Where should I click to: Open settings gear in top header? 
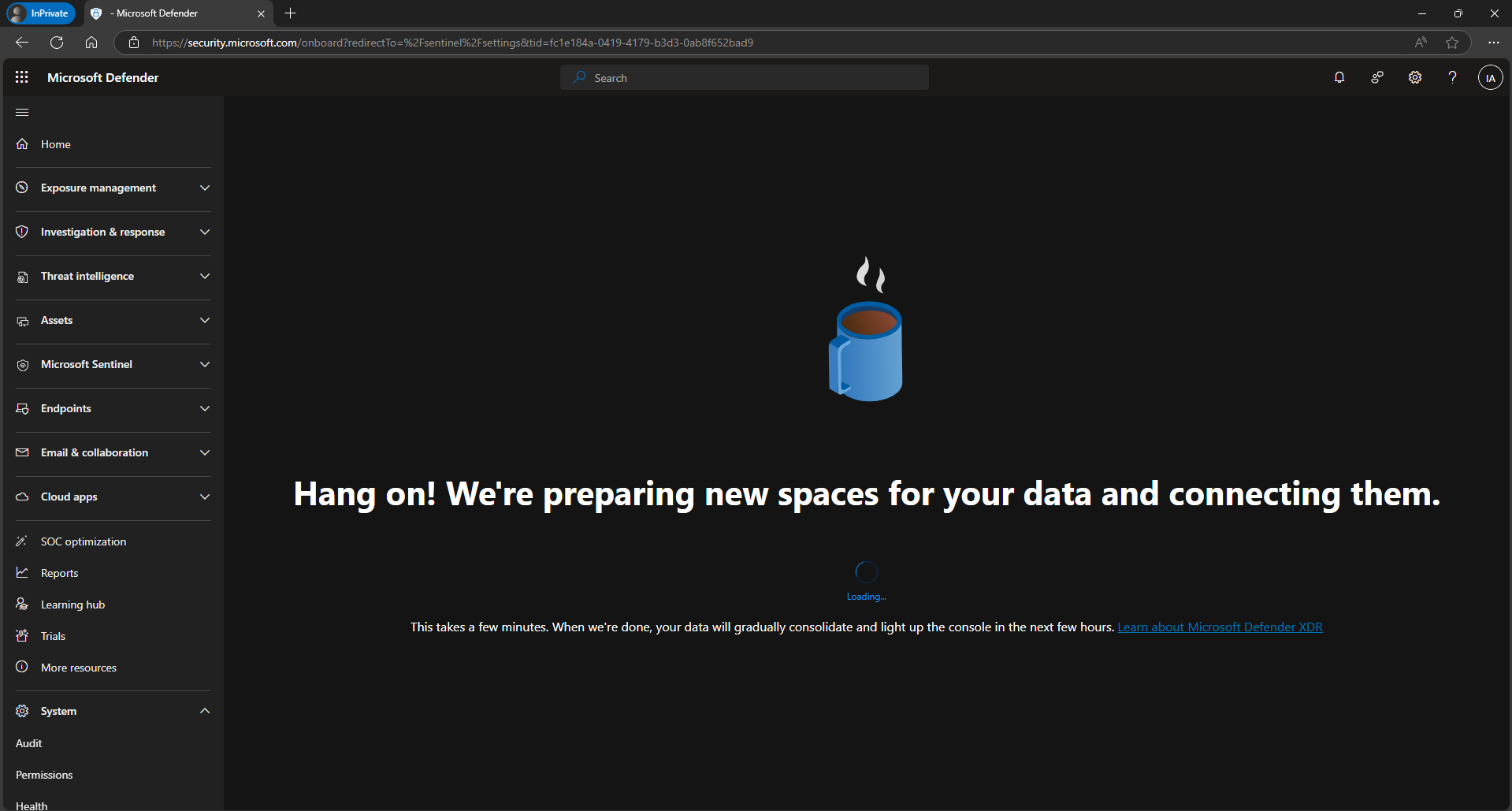[1415, 77]
